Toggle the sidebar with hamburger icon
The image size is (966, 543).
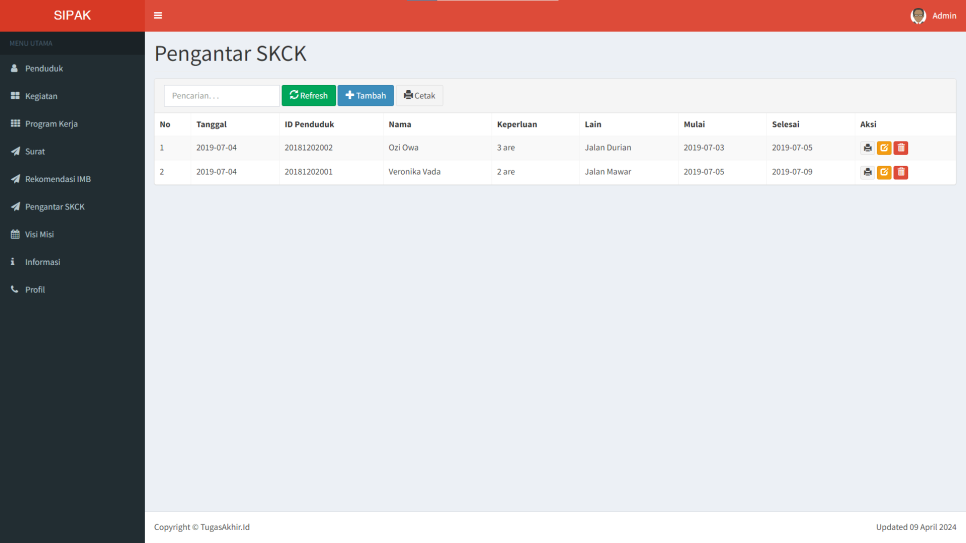pyautogui.click(x=158, y=15)
